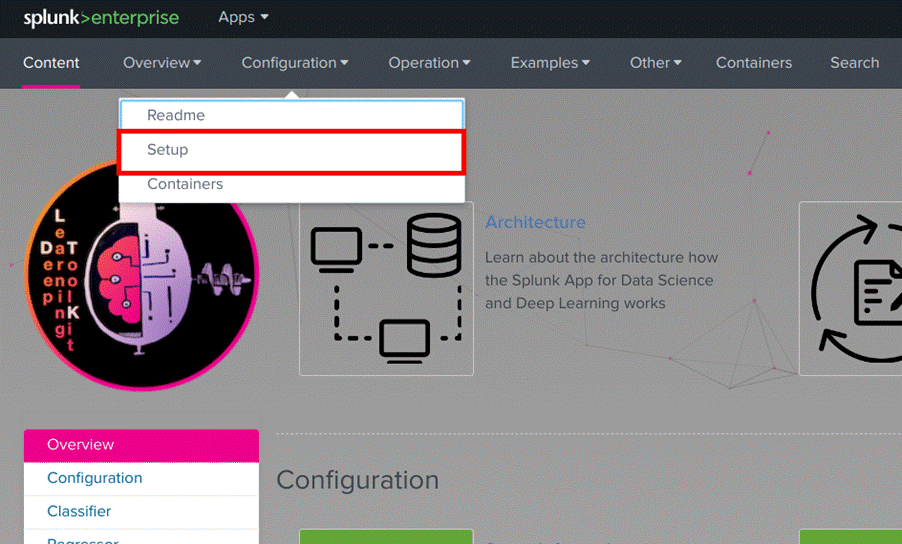Select Configuration in the left sidebar
This screenshot has width=902, height=544.
coord(95,478)
